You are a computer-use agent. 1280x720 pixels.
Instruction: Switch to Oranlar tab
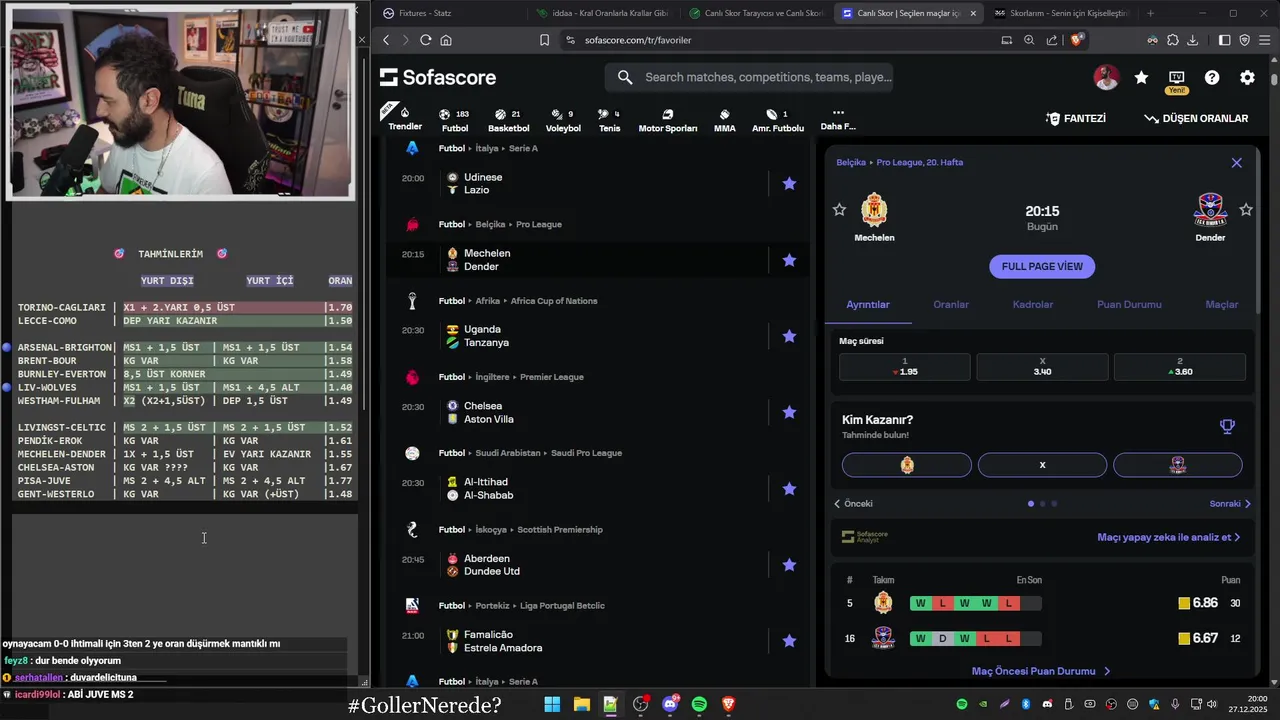click(x=951, y=304)
